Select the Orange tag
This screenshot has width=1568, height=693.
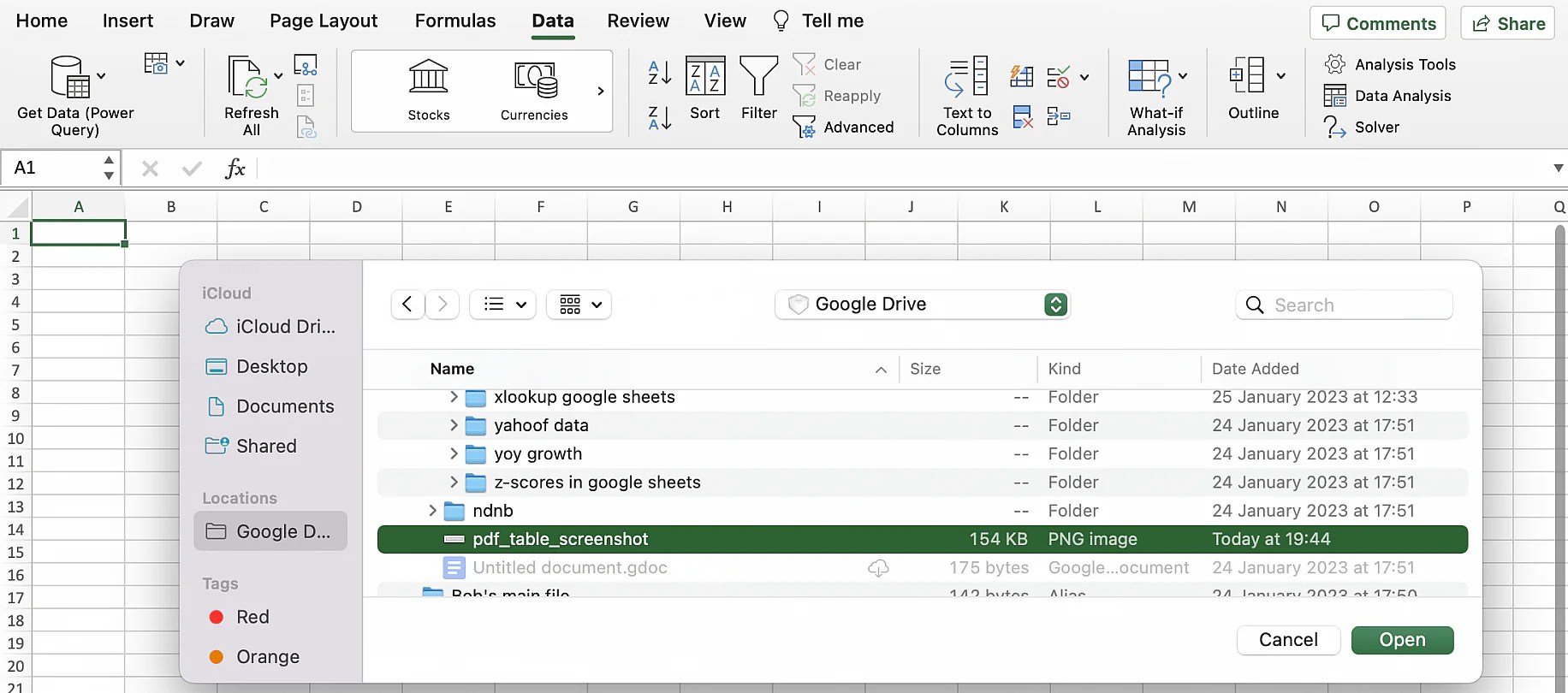click(254, 657)
